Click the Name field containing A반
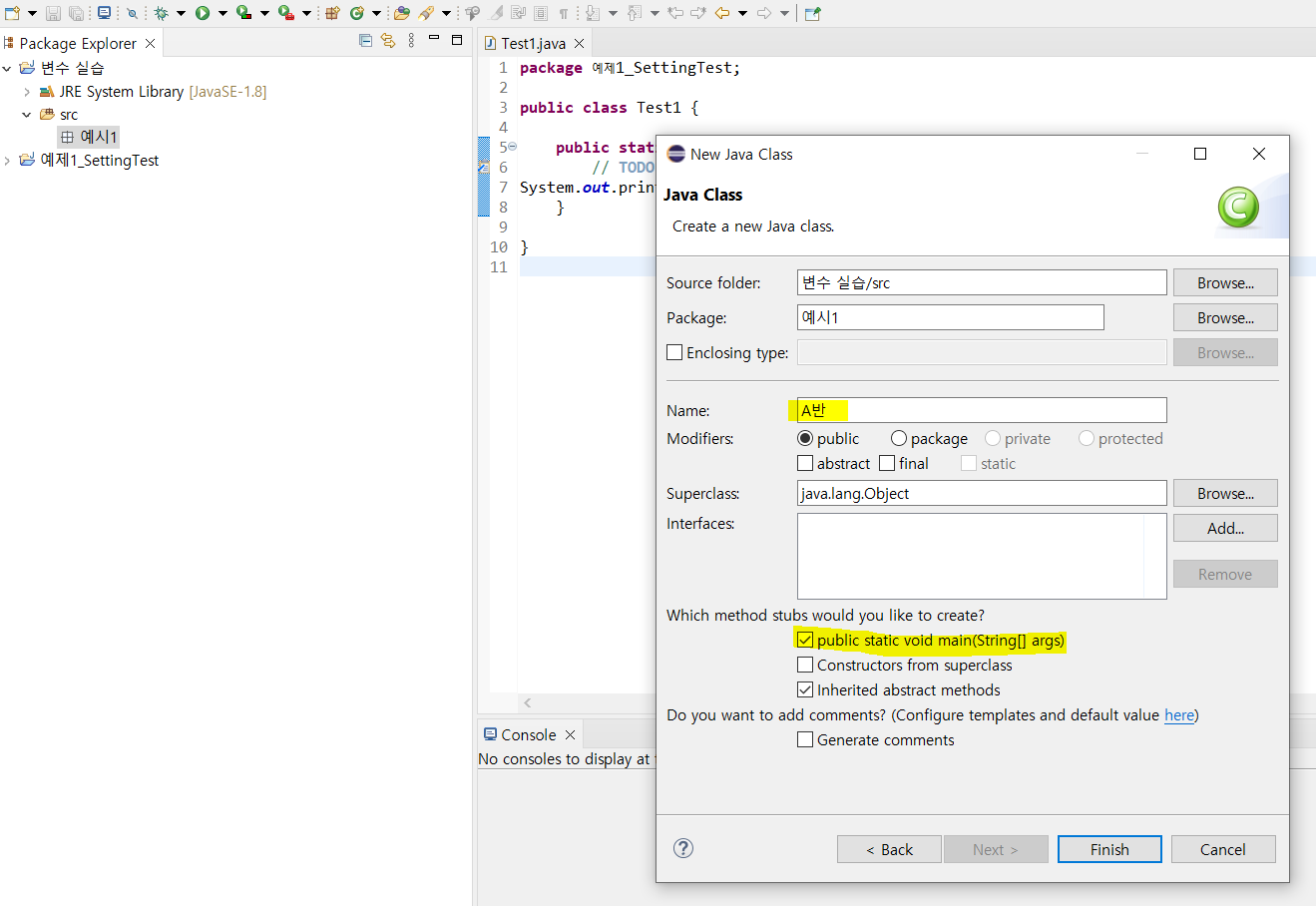1316x906 pixels. (x=982, y=410)
